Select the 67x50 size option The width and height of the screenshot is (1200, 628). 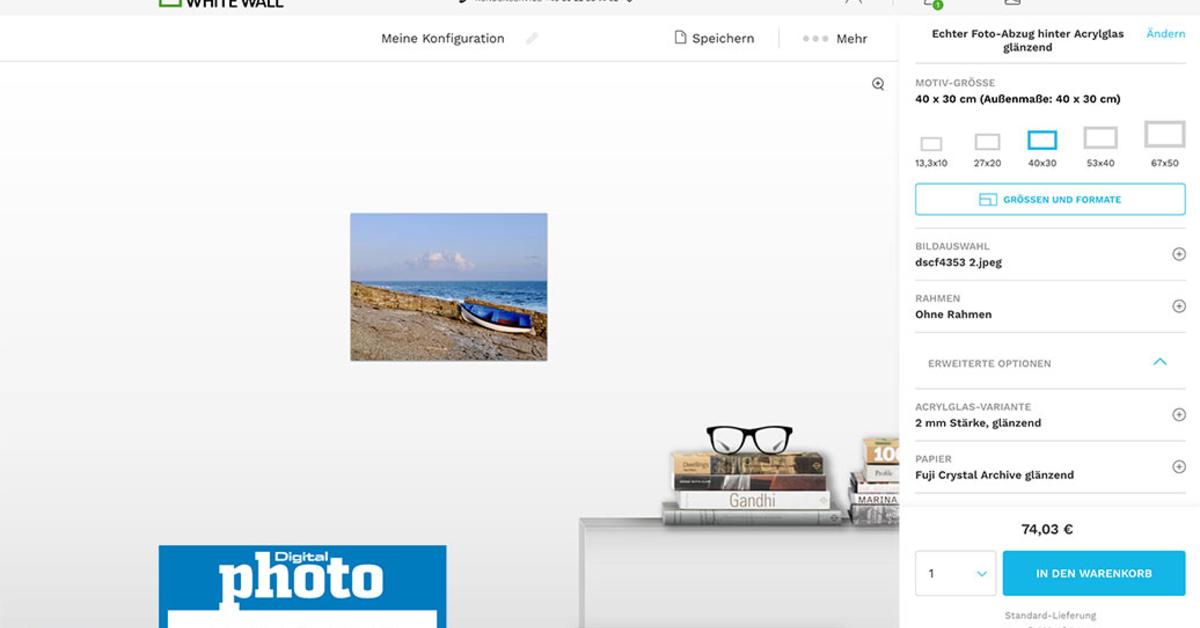[x=1165, y=144]
